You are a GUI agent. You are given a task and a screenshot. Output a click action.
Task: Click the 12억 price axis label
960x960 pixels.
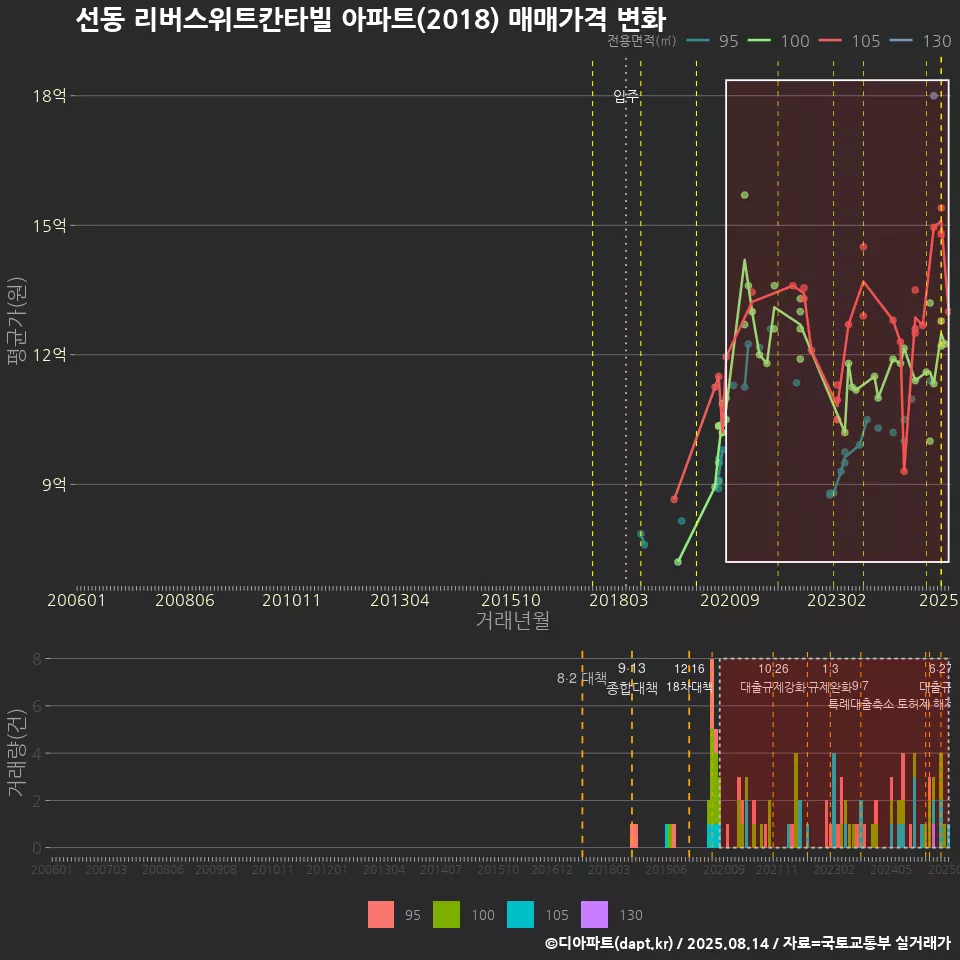click(x=50, y=354)
